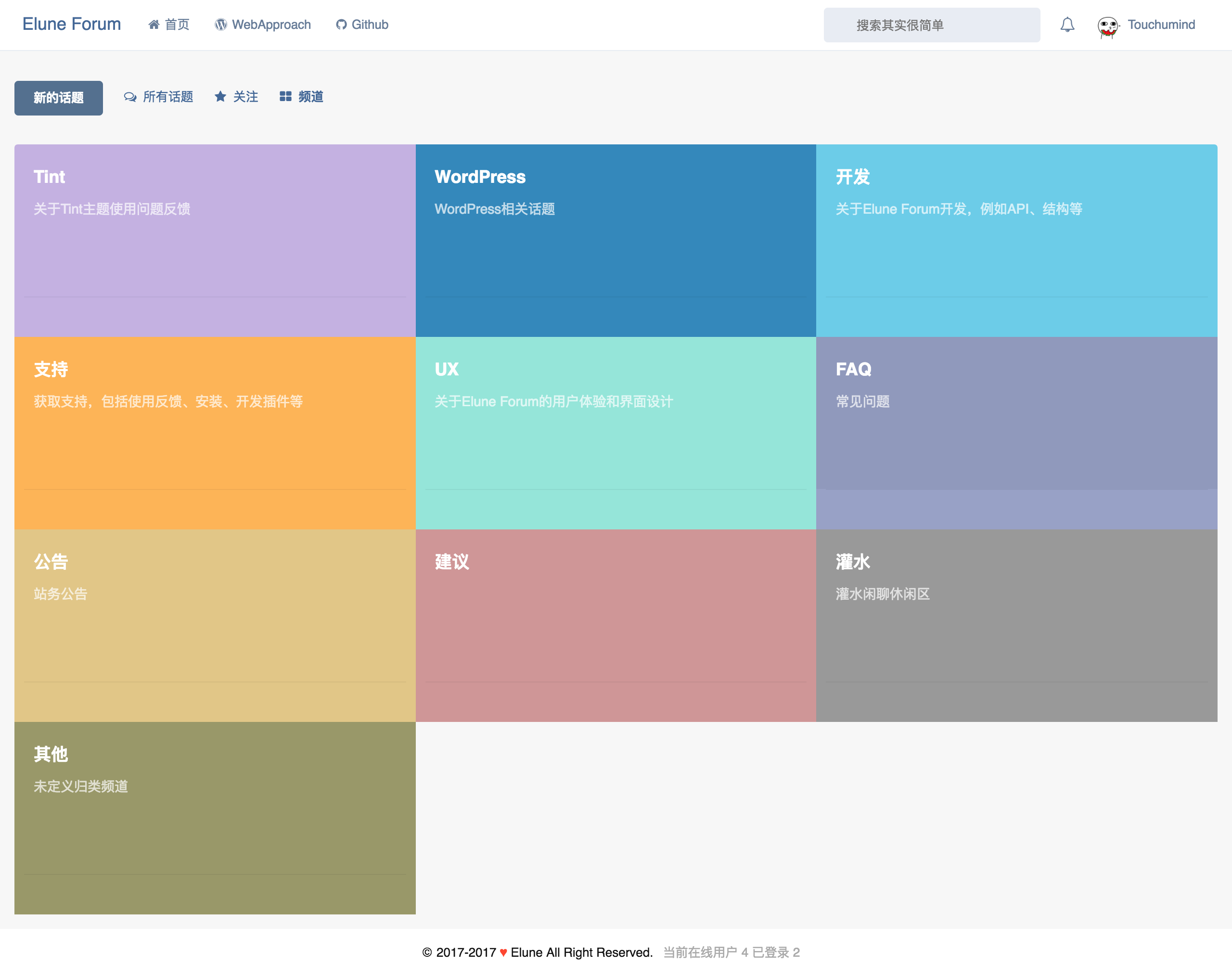
Task: Click the Github octocat icon
Action: pyautogui.click(x=341, y=25)
